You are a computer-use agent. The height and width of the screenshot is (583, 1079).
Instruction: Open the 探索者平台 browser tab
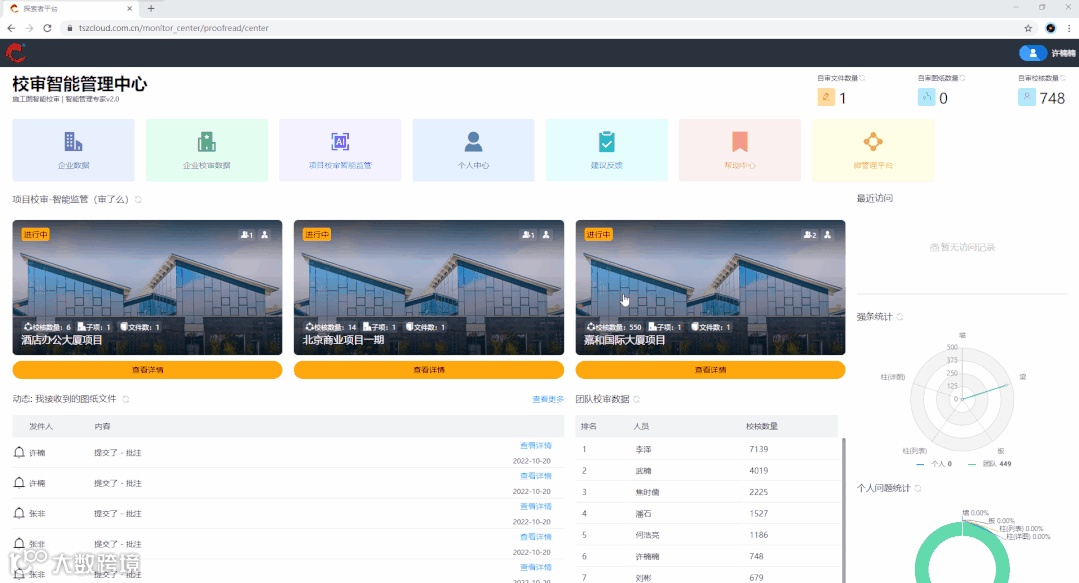69,9
